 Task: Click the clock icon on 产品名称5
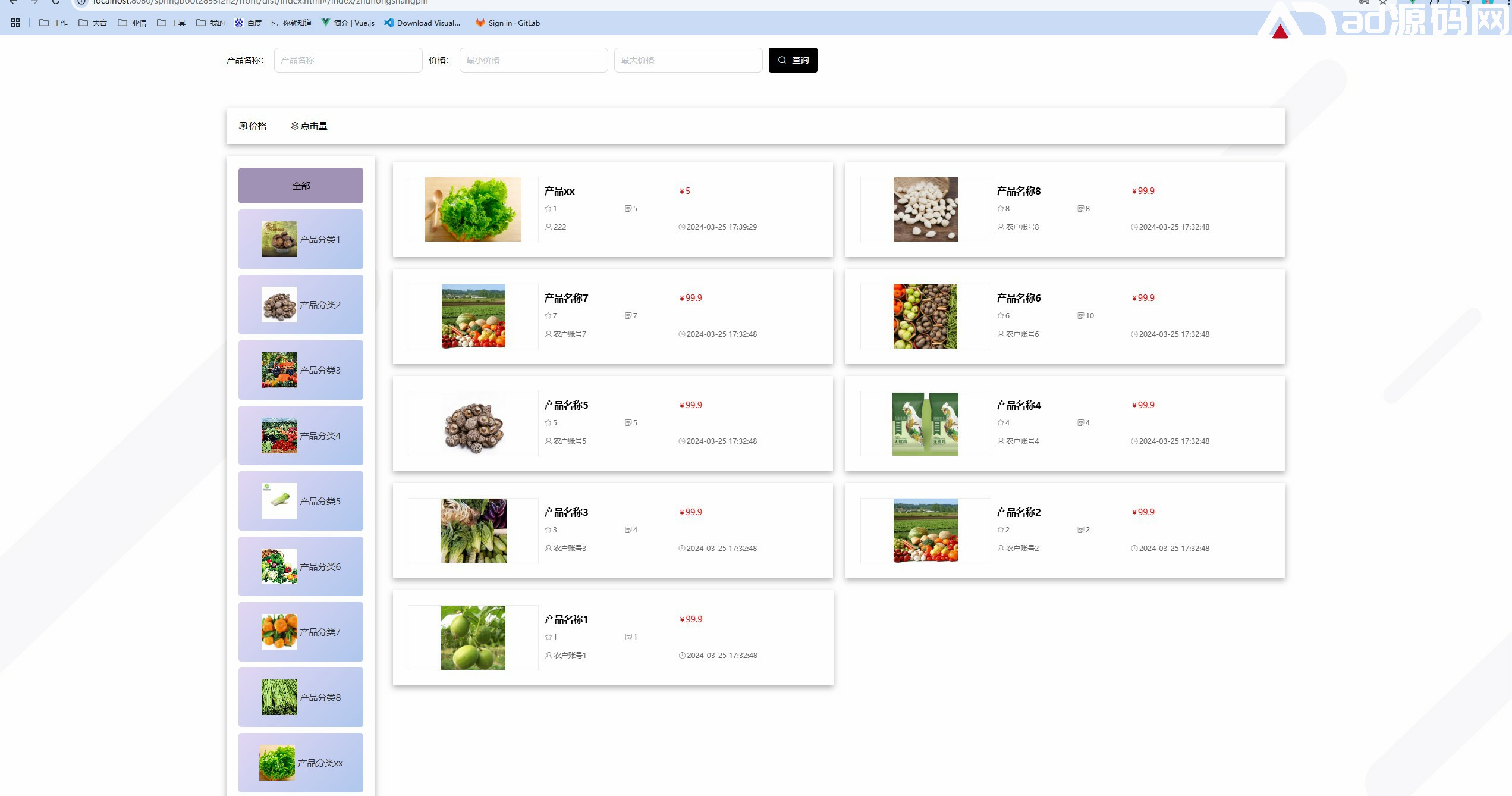click(682, 441)
